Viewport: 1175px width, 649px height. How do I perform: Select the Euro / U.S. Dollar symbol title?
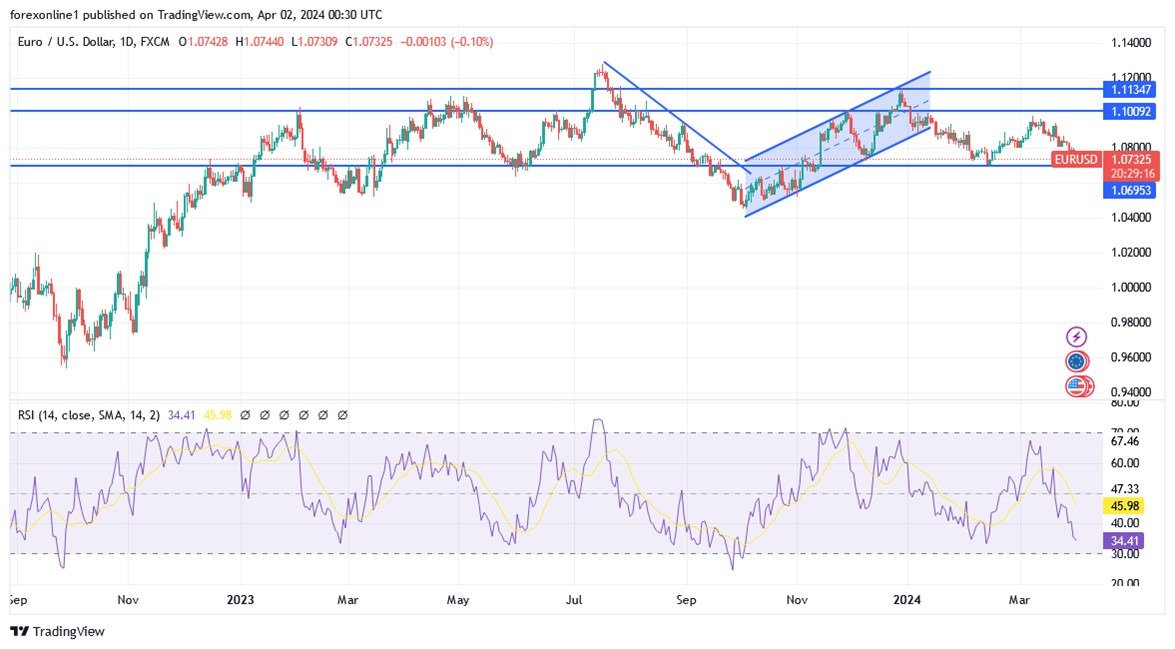tap(65, 43)
